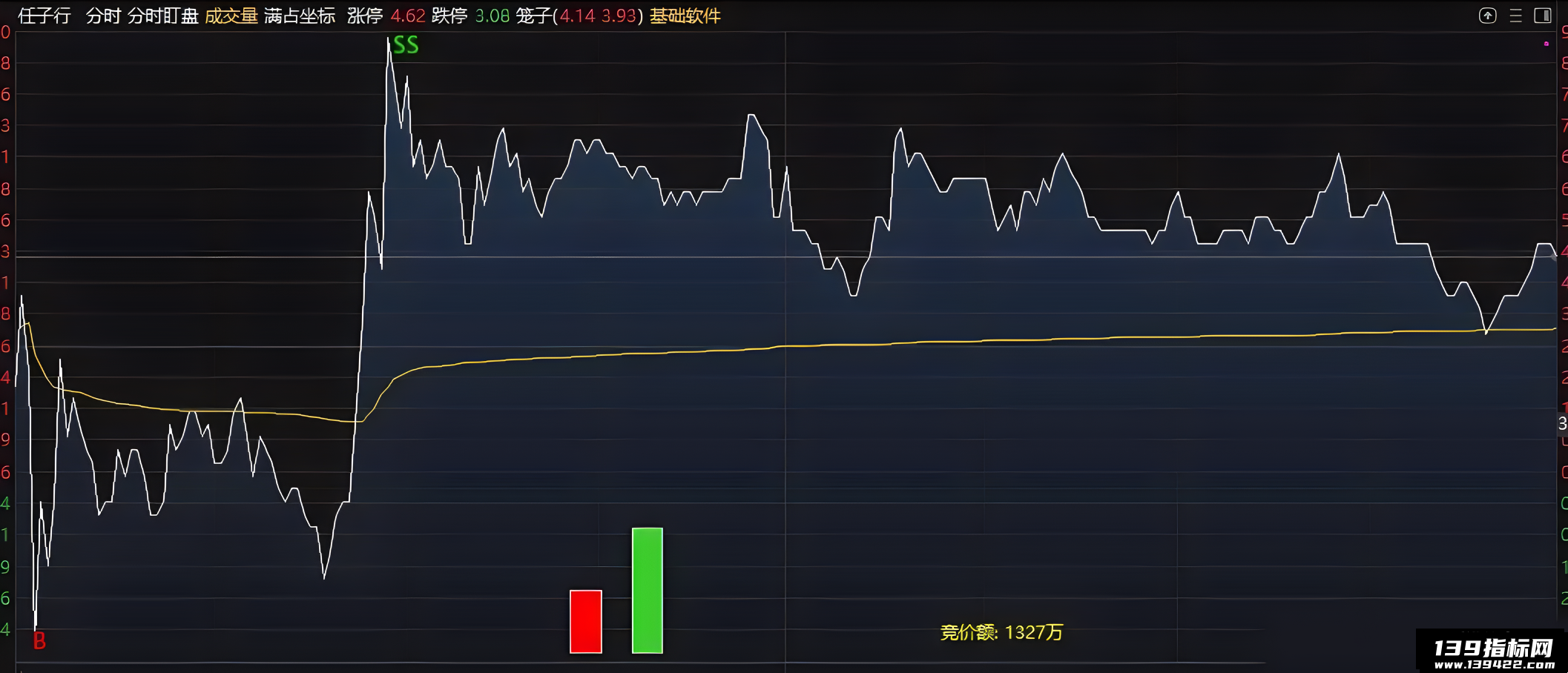Toggle the side panel layout icon
The image size is (1568, 673).
point(1543,16)
